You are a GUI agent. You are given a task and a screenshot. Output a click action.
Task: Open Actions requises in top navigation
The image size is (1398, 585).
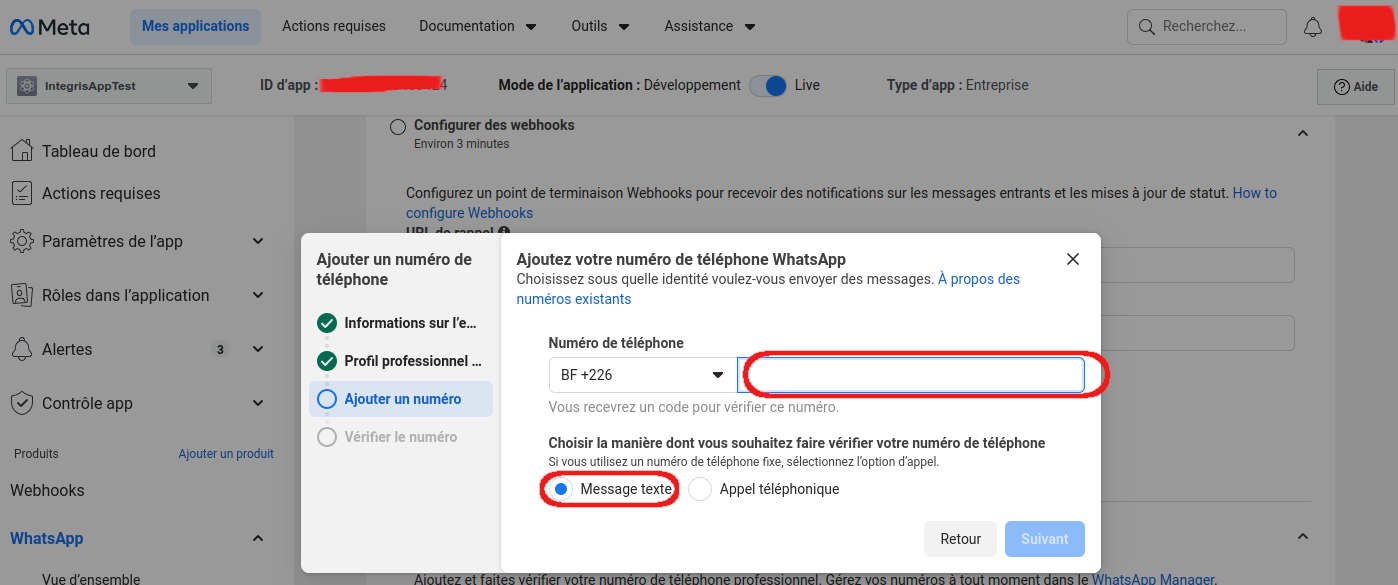[x=334, y=26]
